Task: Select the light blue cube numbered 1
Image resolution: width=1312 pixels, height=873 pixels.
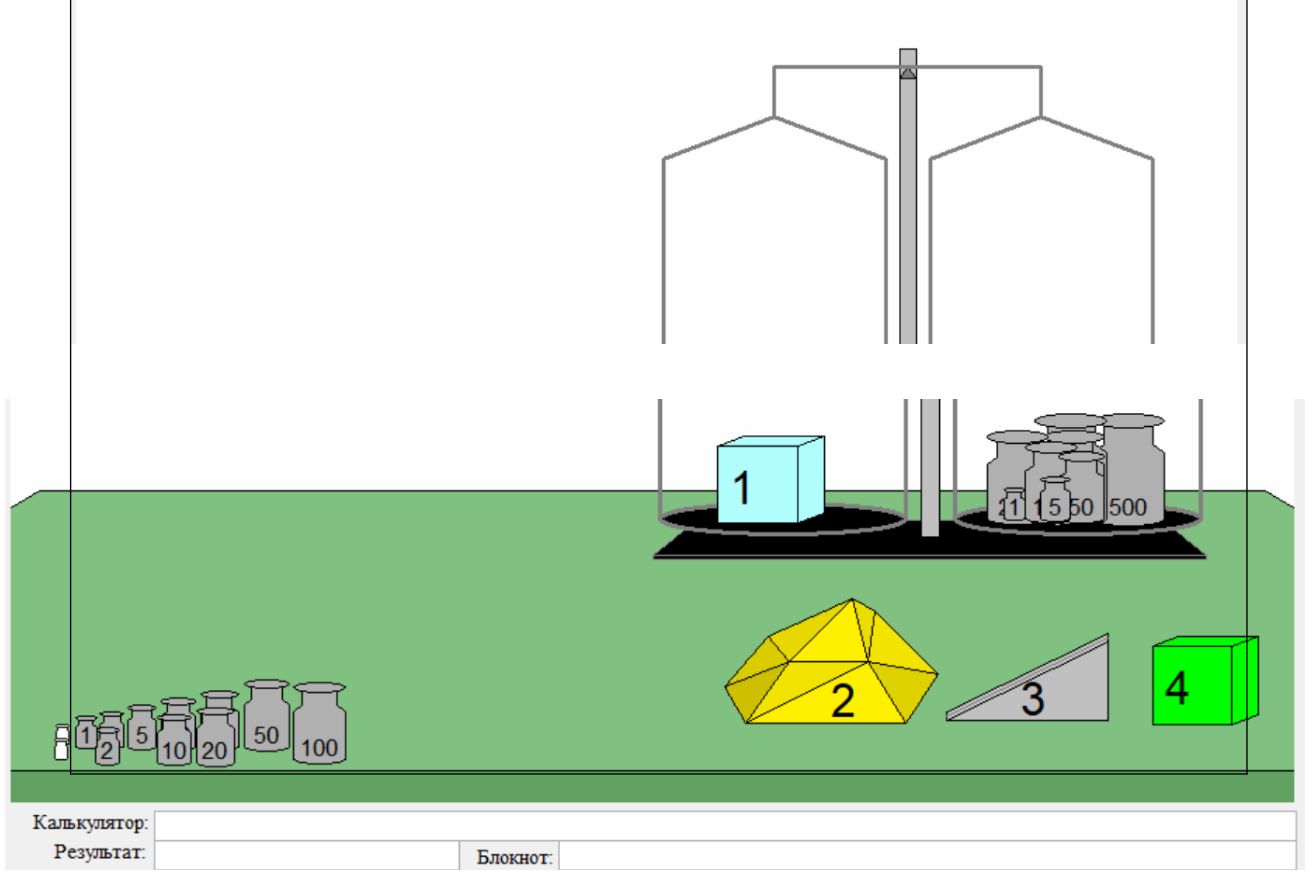Action: [770, 480]
